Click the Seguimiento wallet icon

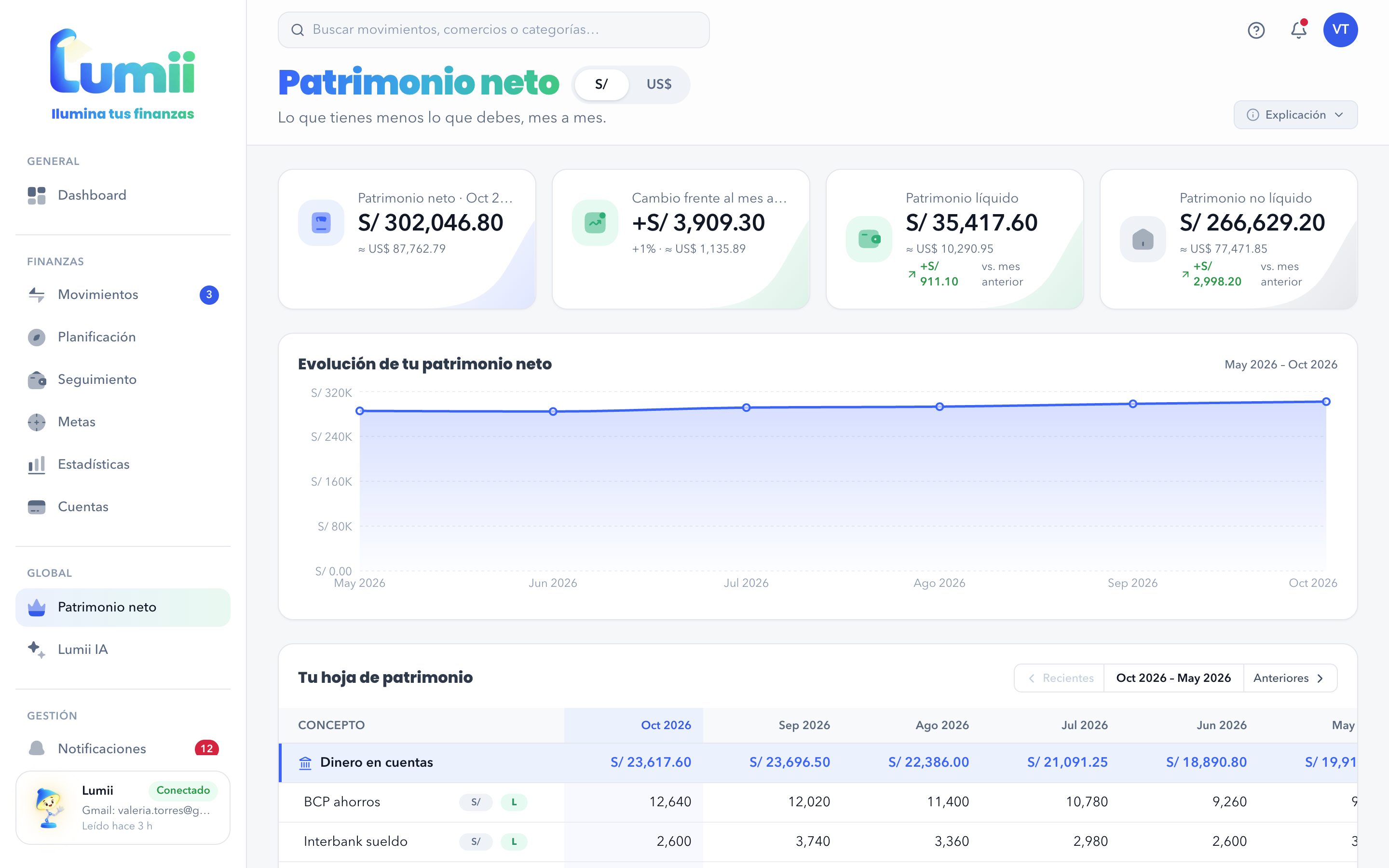pyautogui.click(x=37, y=380)
